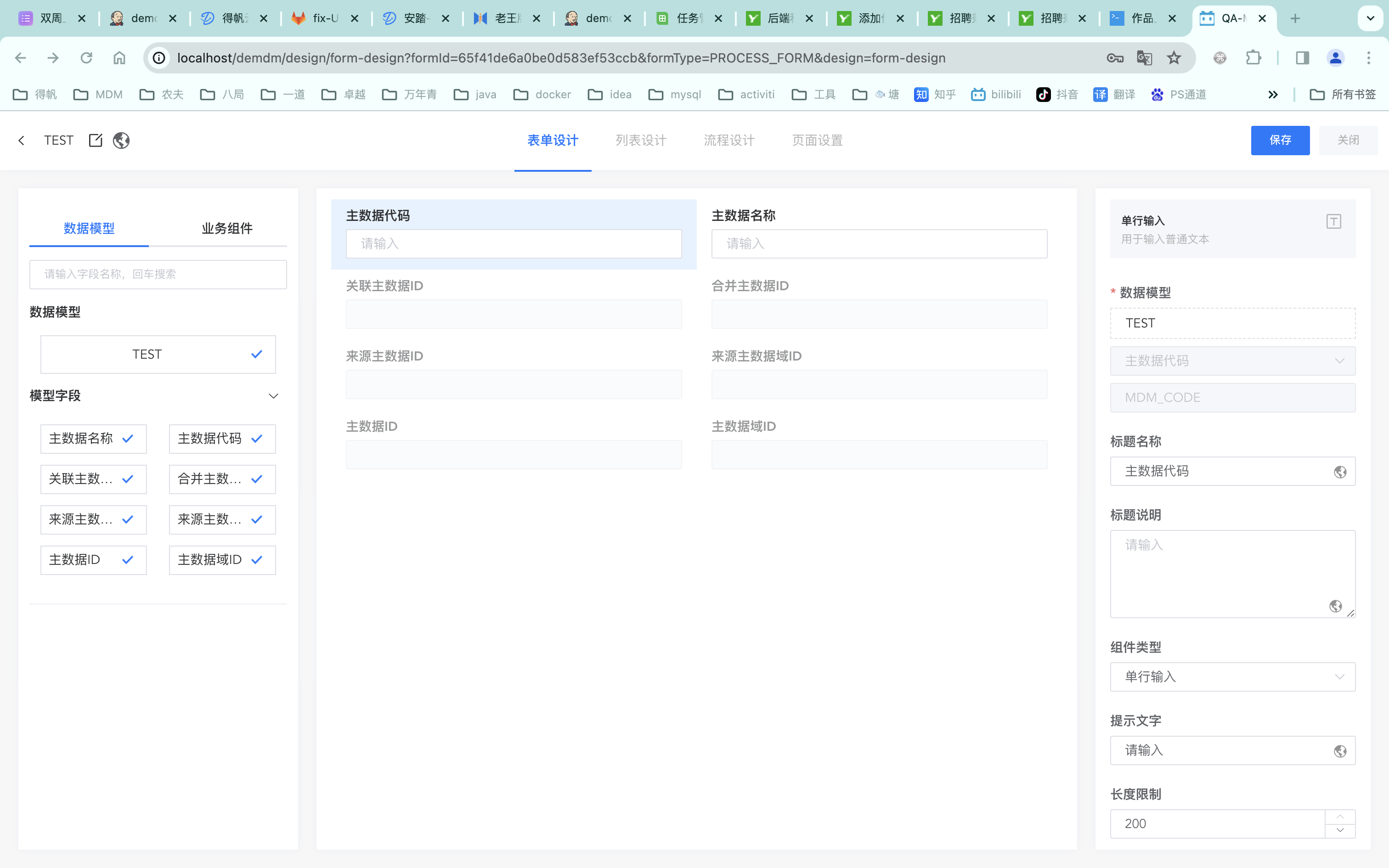1389x868 pixels.
Task: Toggle the 关联主数… model field
Action: [94, 479]
